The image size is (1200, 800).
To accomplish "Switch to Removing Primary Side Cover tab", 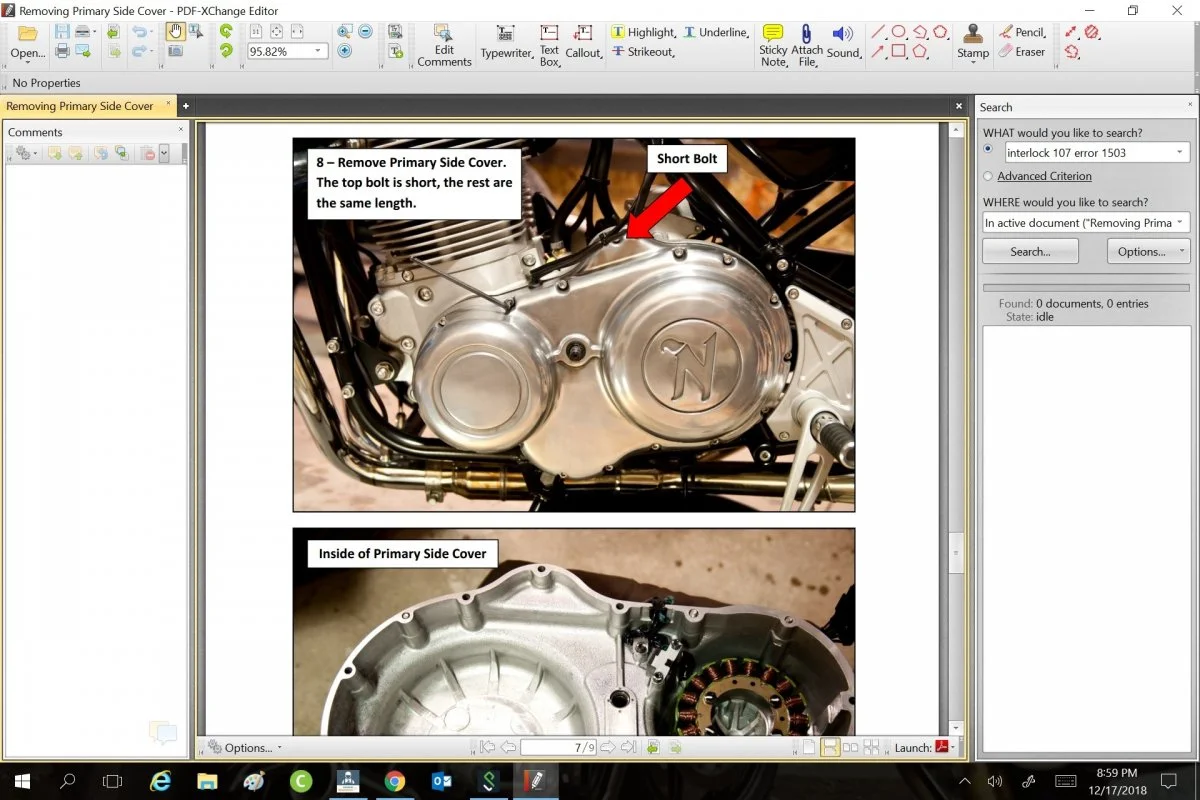I will tap(80, 106).
